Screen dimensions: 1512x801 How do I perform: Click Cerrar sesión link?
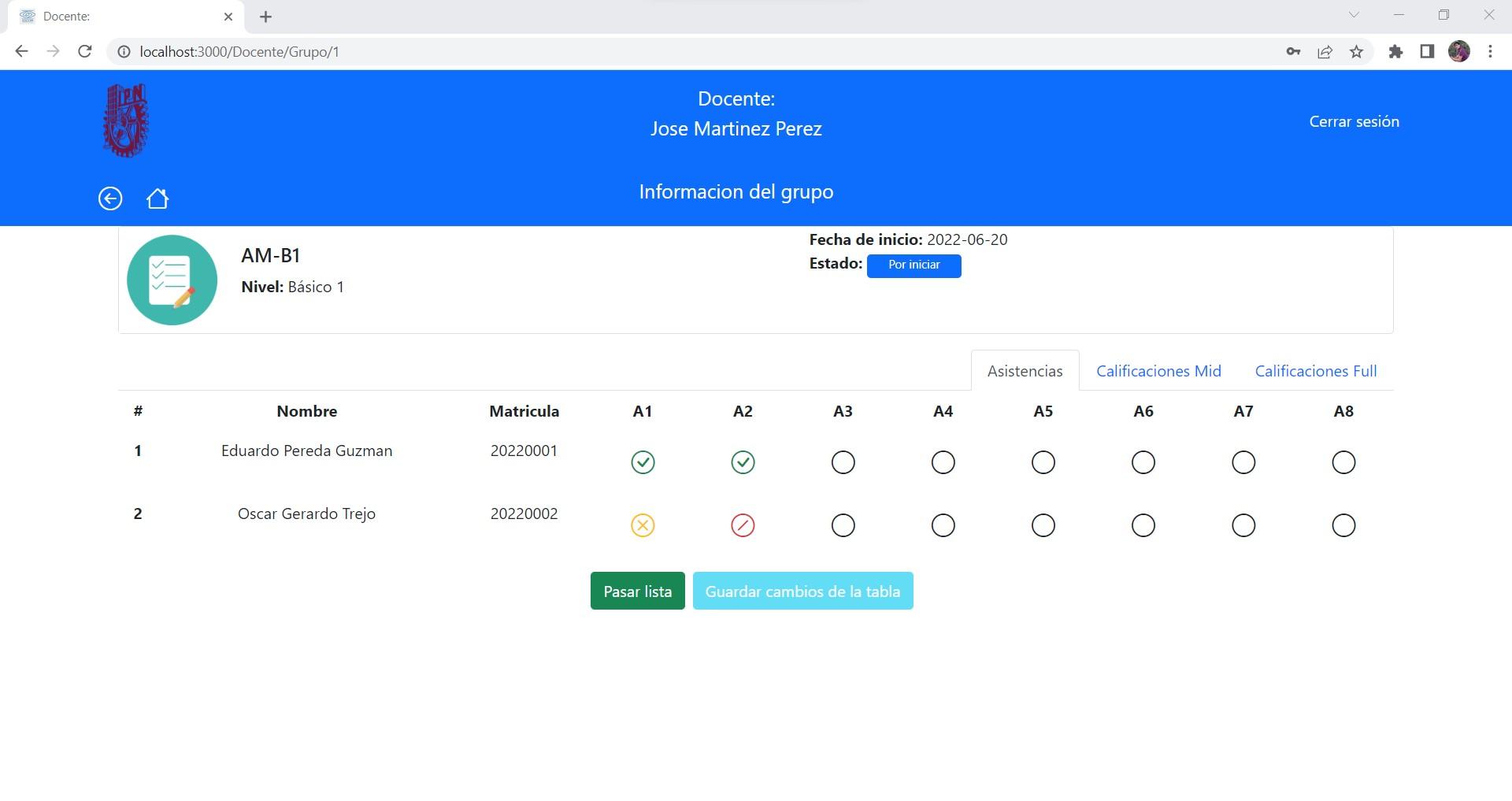click(1354, 121)
